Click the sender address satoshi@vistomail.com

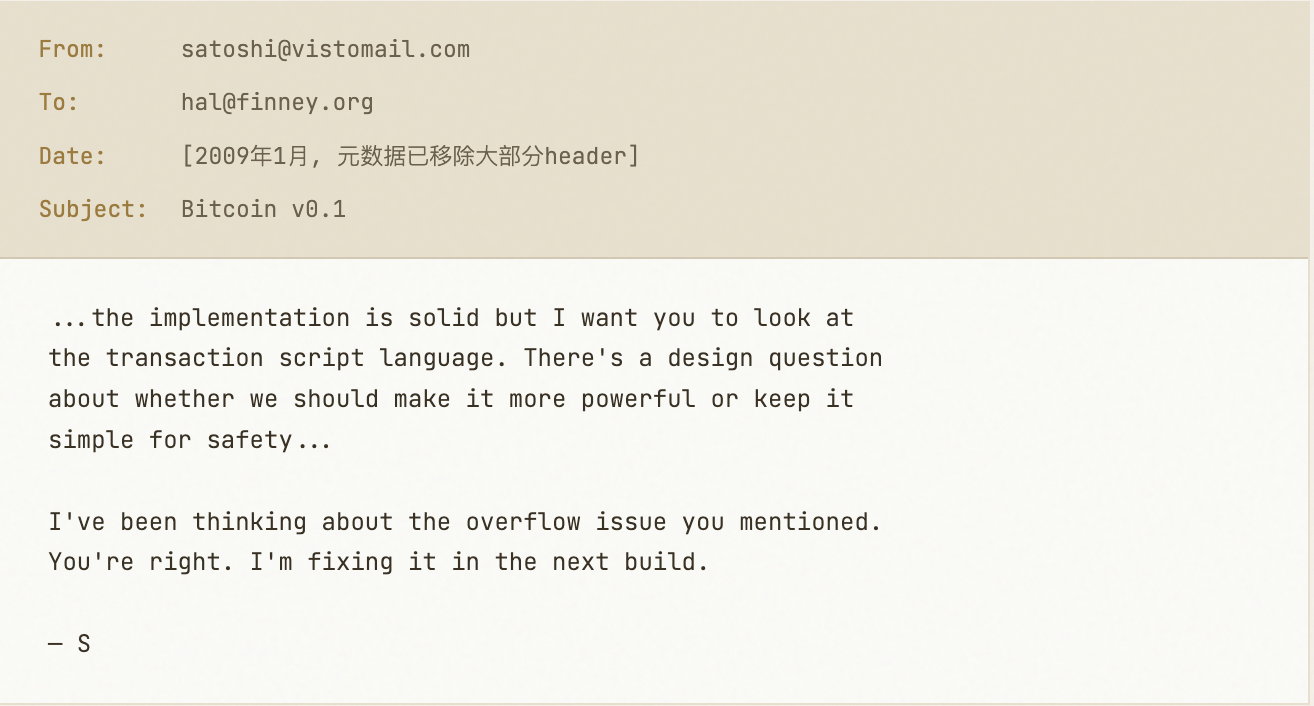(x=325, y=49)
